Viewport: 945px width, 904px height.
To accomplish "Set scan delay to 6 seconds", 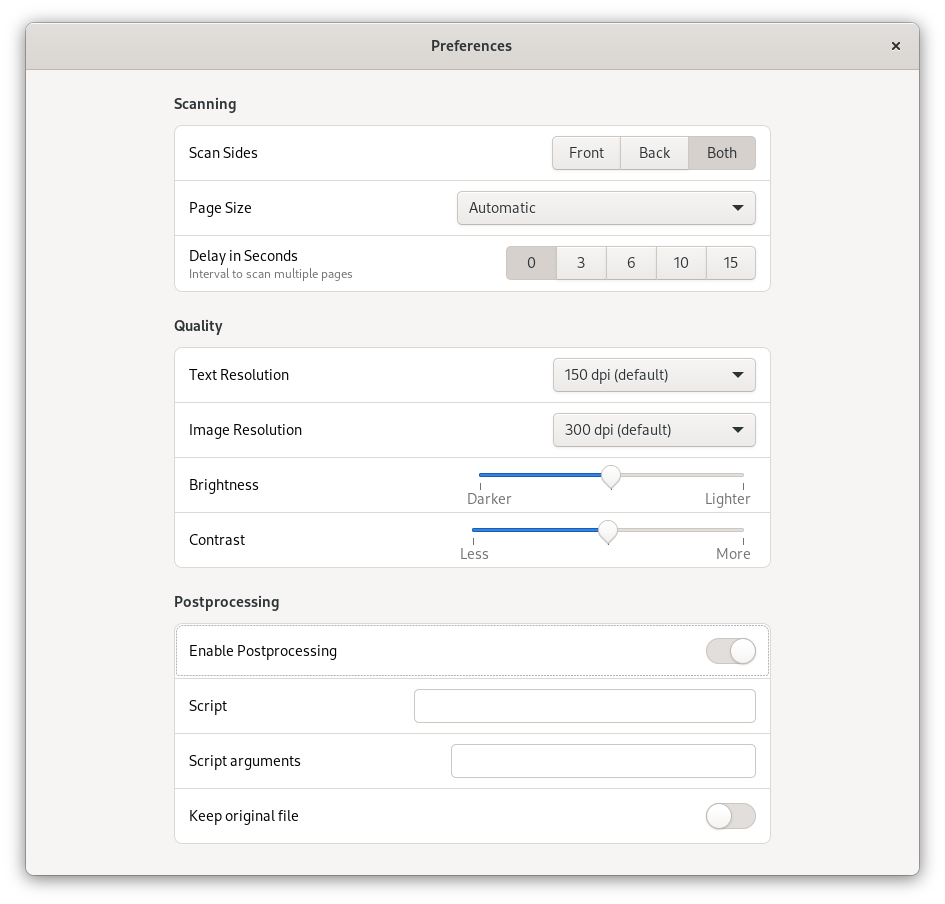I will pyautogui.click(x=631, y=263).
